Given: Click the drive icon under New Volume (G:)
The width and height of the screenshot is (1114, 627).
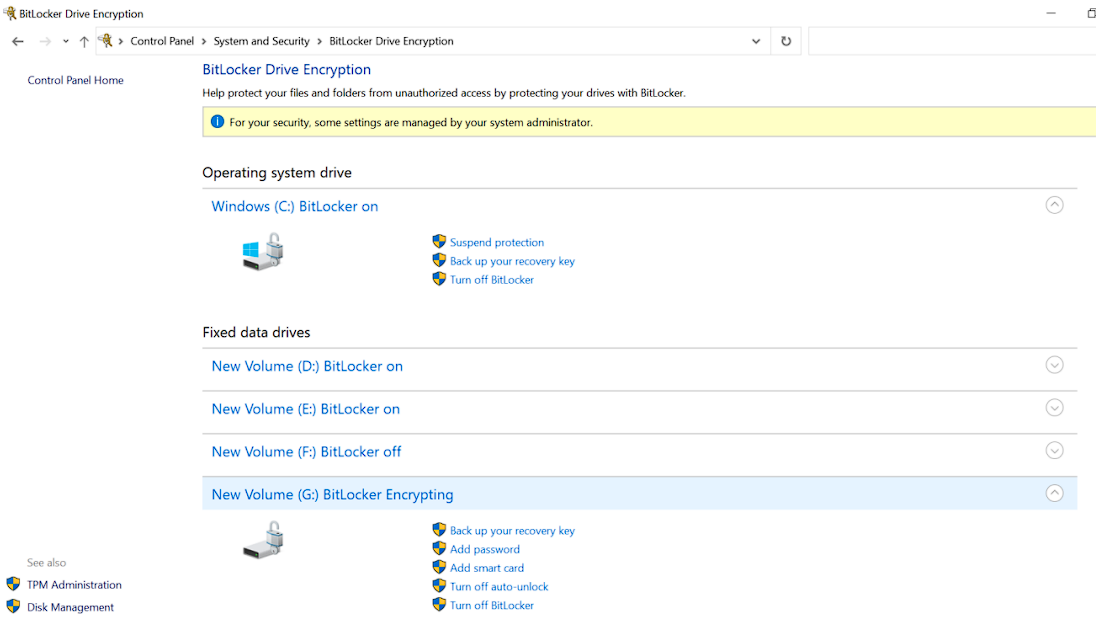Looking at the screenshot, I should coord(262,539).
